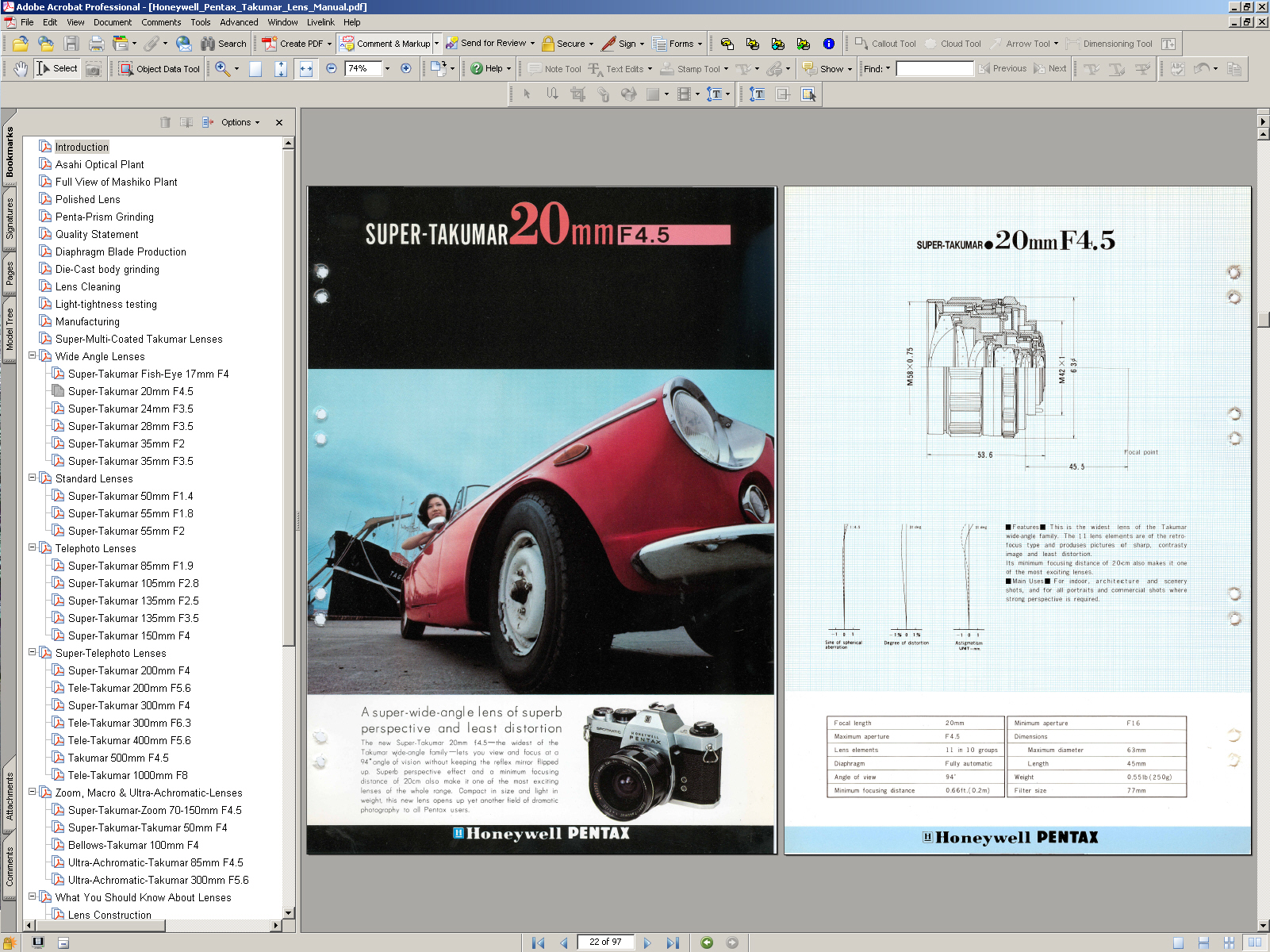The height and width of the screenshot is (952, 1270).
Task: Go to the previous page arrow
Action: [564, 942]
